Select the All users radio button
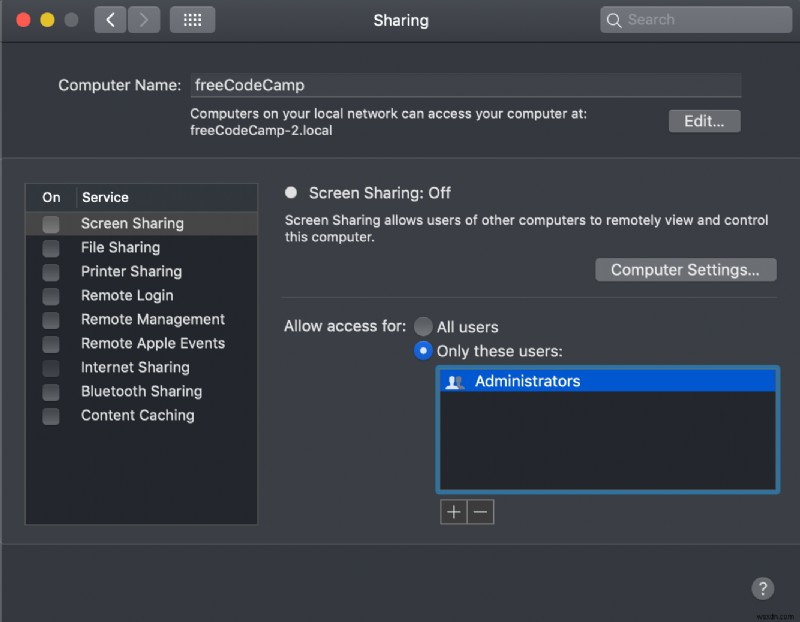Screen dimensions: 800x622 pos(424,326)
